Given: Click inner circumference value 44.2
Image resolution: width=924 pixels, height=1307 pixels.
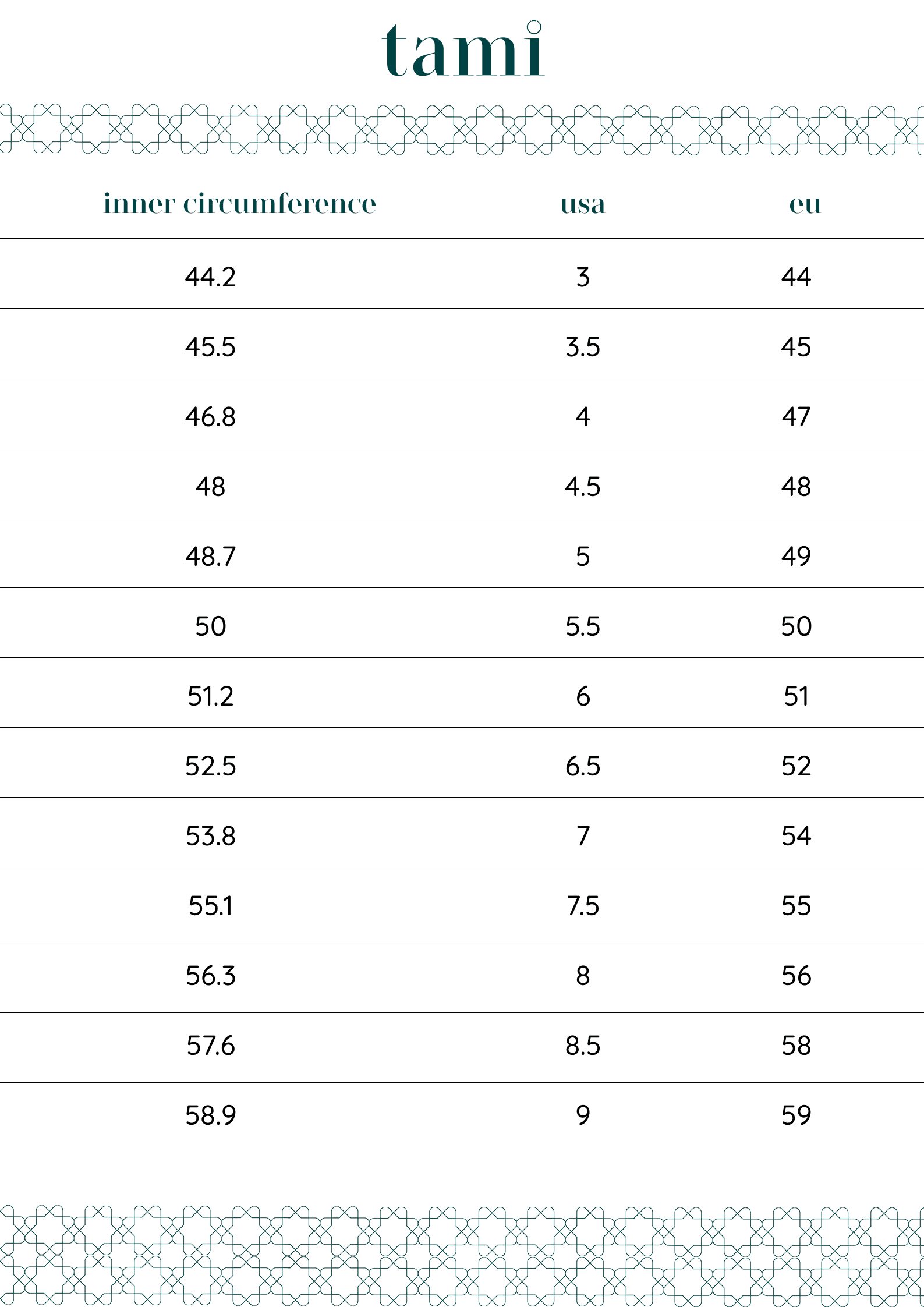Looking at the screenshot, I should pos(211,277).
